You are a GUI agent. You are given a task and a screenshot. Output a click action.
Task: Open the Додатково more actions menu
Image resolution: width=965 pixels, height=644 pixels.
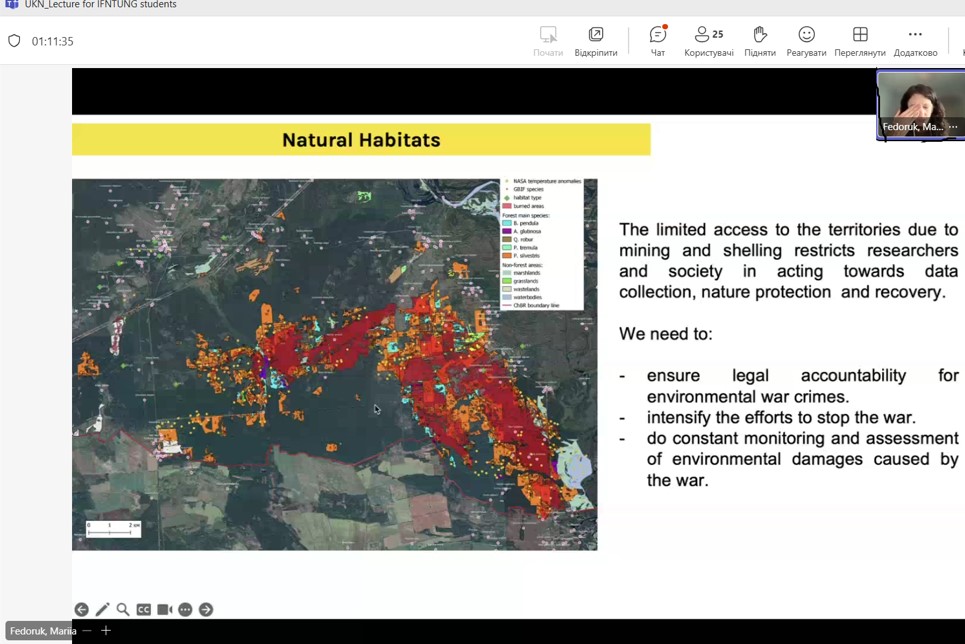pos(914,41)
